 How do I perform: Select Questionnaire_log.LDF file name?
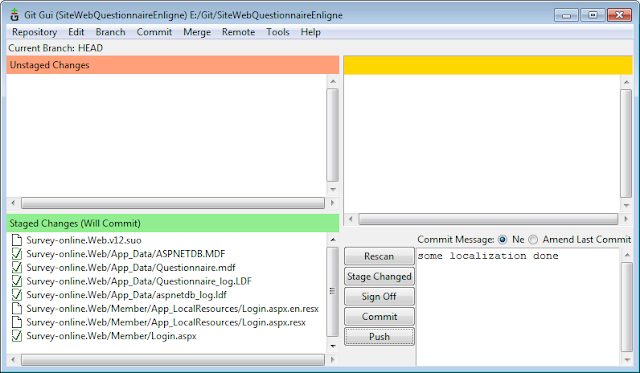pyautogui.click(x=139, y=281)
